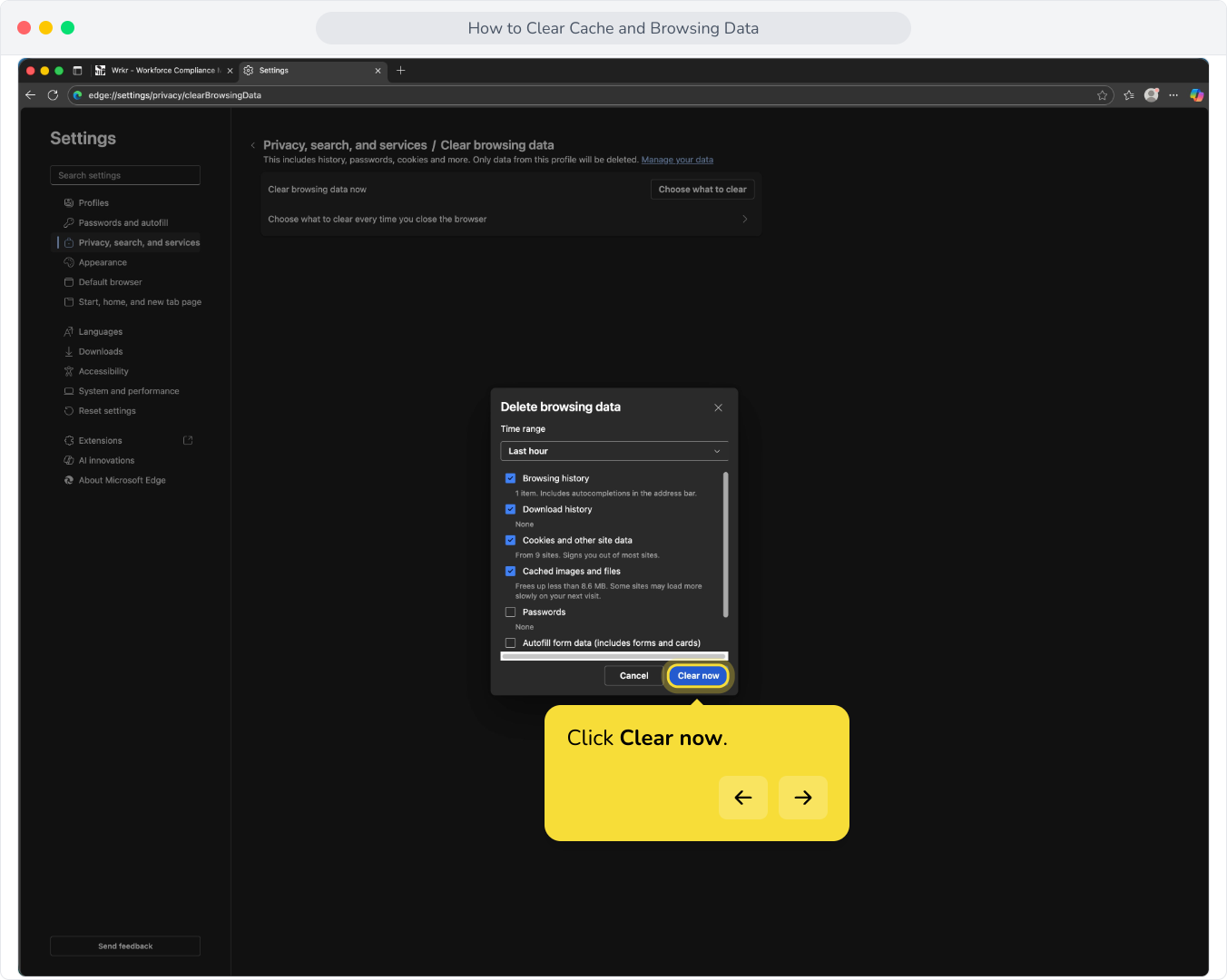The height and width of the screenshot is (980, 1227).
Task: Click the AI innovations icon
Action: (69, 460)
